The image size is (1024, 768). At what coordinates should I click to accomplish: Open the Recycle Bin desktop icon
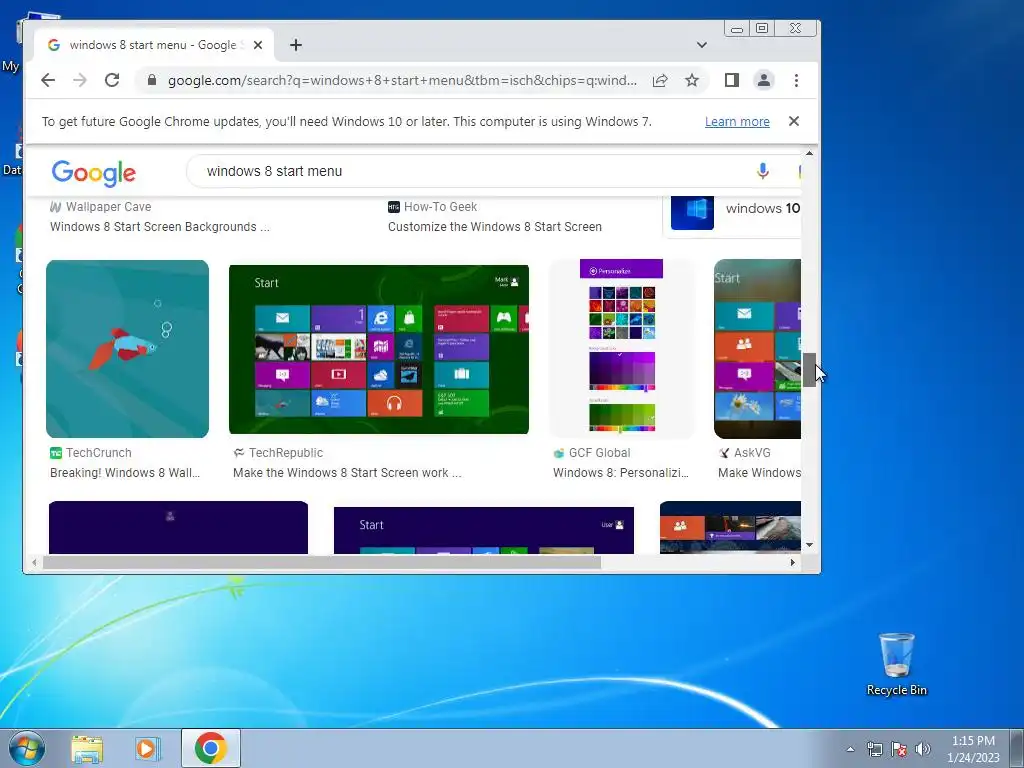(x=897, y=664)
